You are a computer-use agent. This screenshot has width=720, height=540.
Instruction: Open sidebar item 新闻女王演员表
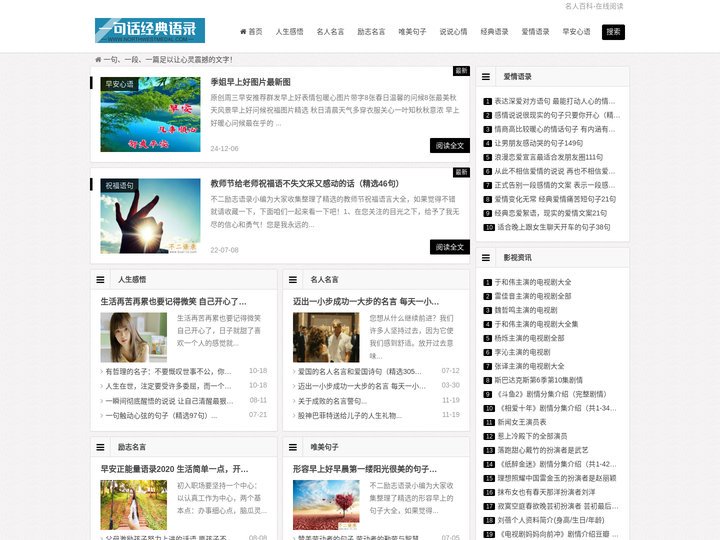(x=522, y=422)
